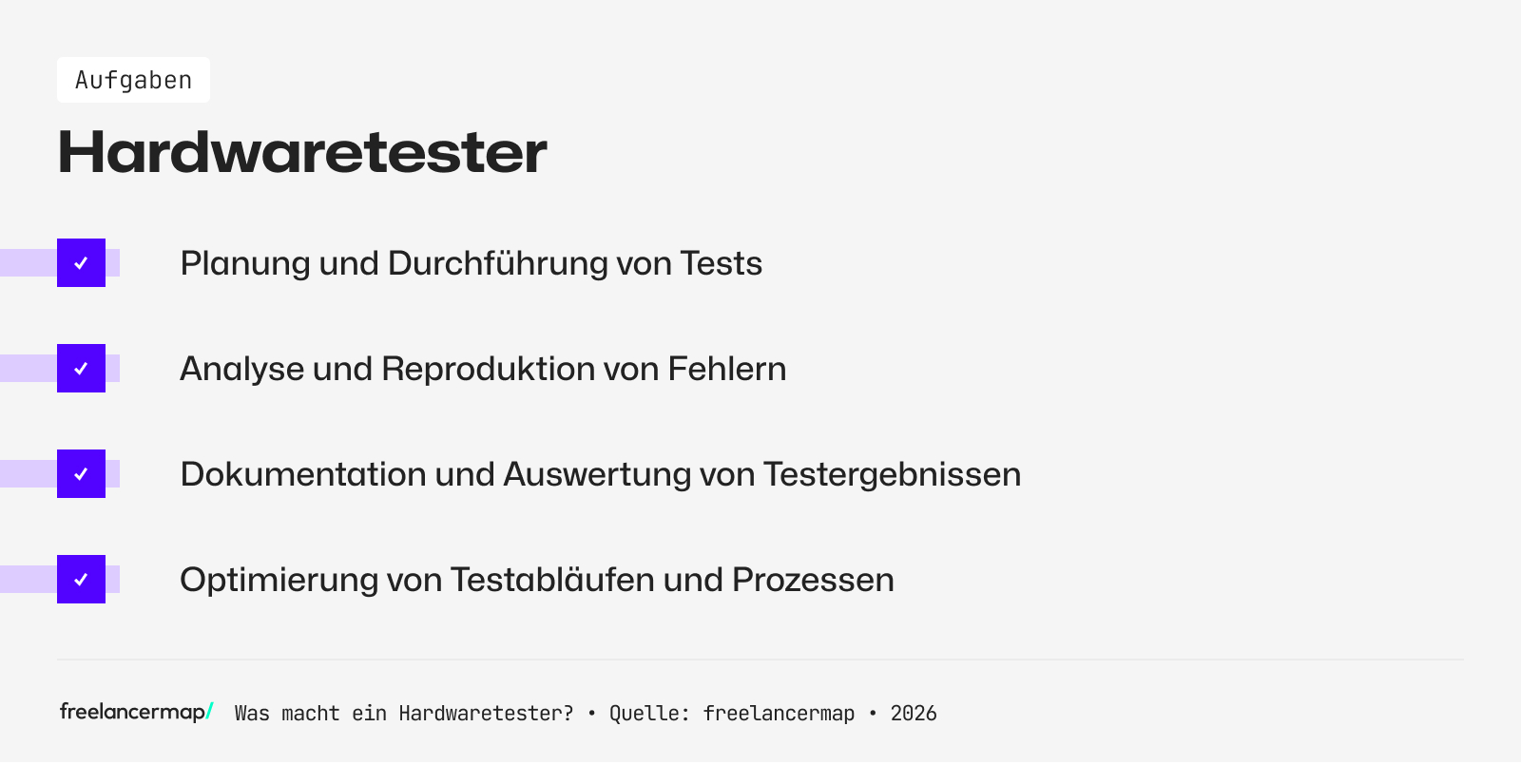Click the Hardwaretester heading
Image resolution: width=1521 pixels, height=784 pixels.
pyautogui.click(x=302, y=152)
